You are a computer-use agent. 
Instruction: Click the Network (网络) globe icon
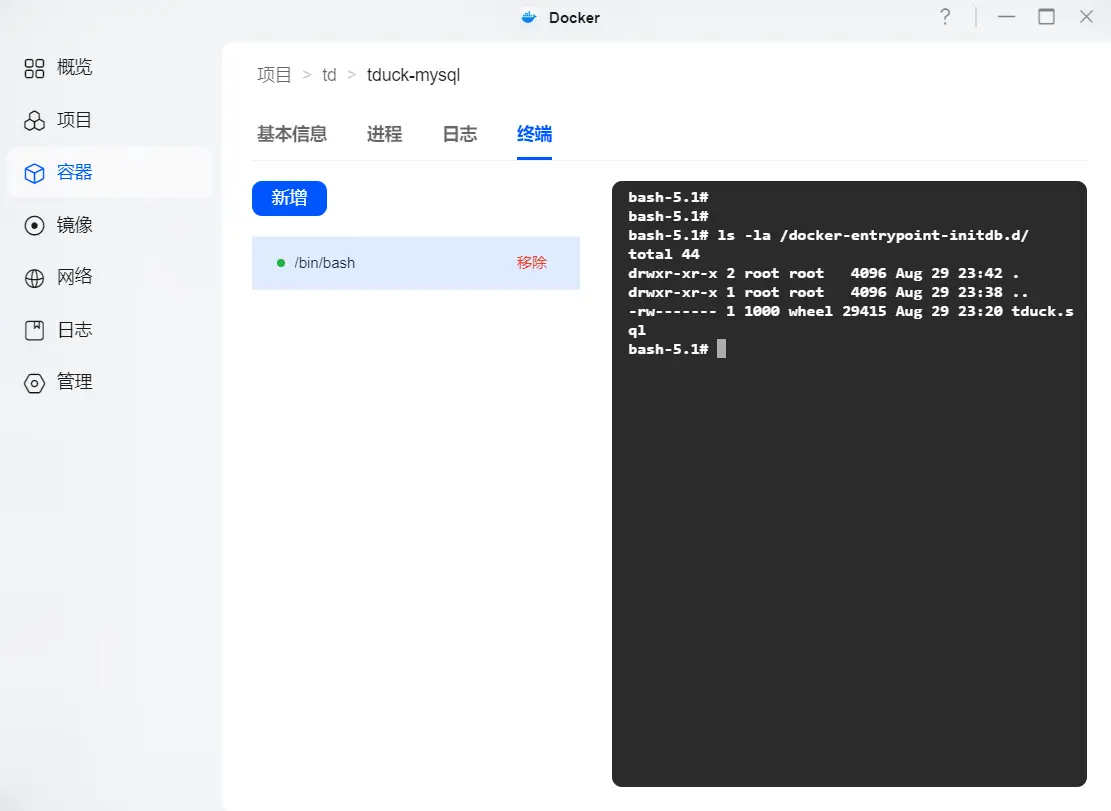pos(34,278)
